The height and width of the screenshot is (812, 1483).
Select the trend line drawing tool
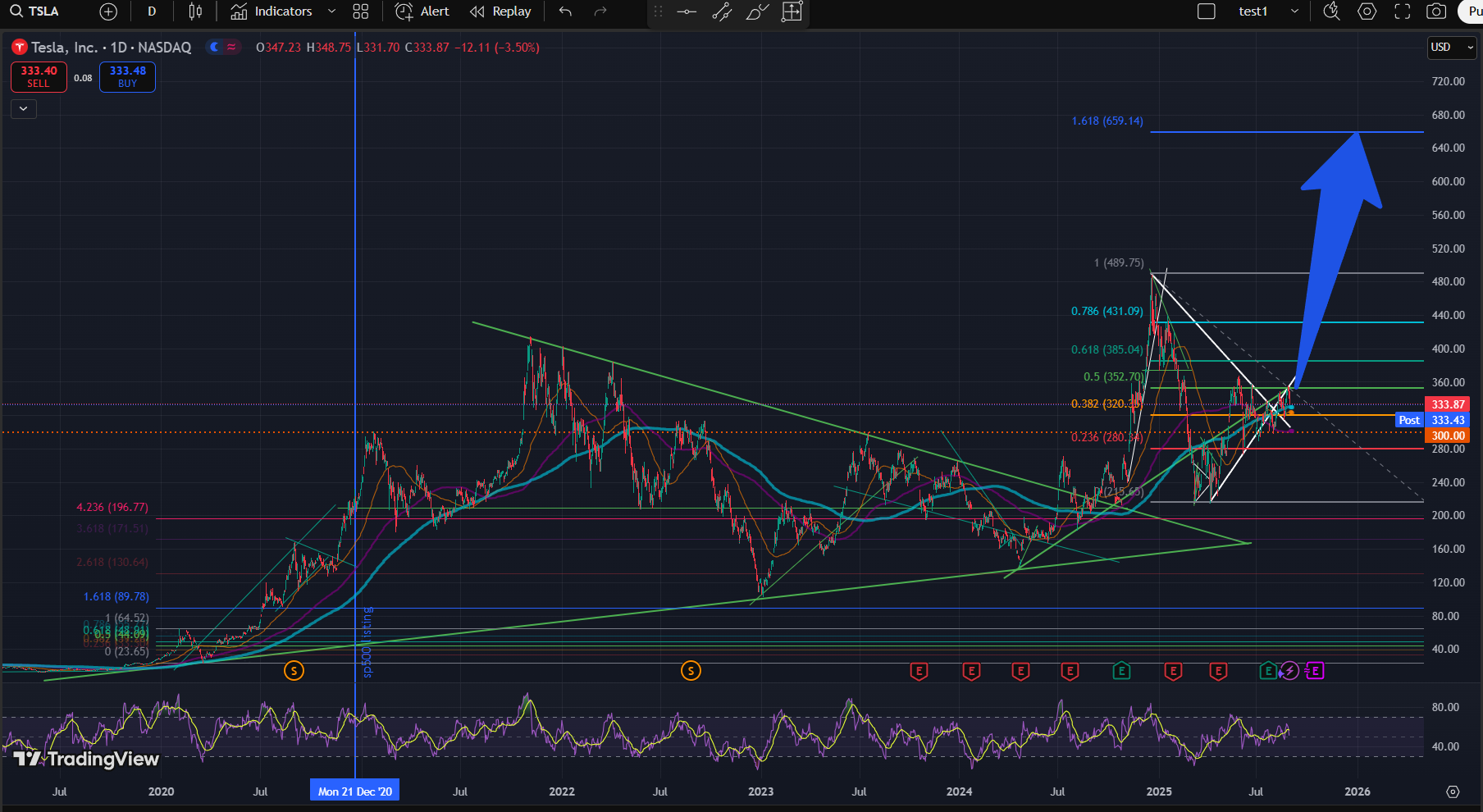pyautogui.click(x=722, y=11)
